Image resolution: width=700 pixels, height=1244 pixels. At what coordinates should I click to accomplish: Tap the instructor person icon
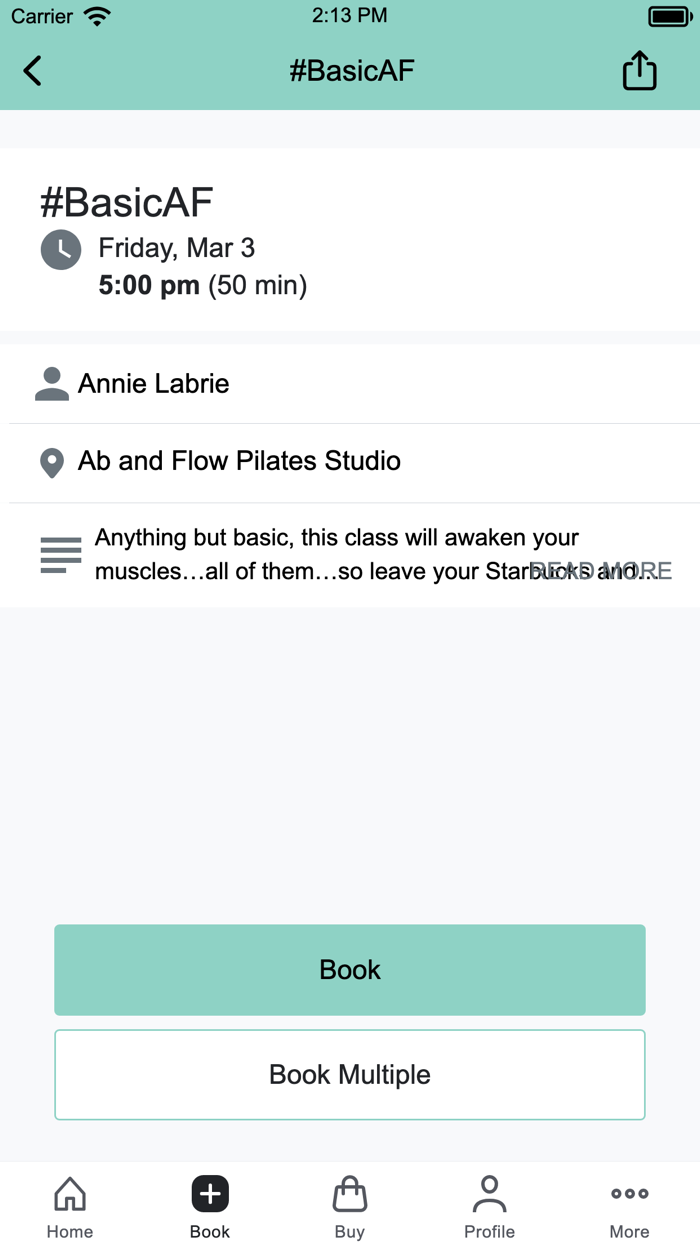(51, 383)
